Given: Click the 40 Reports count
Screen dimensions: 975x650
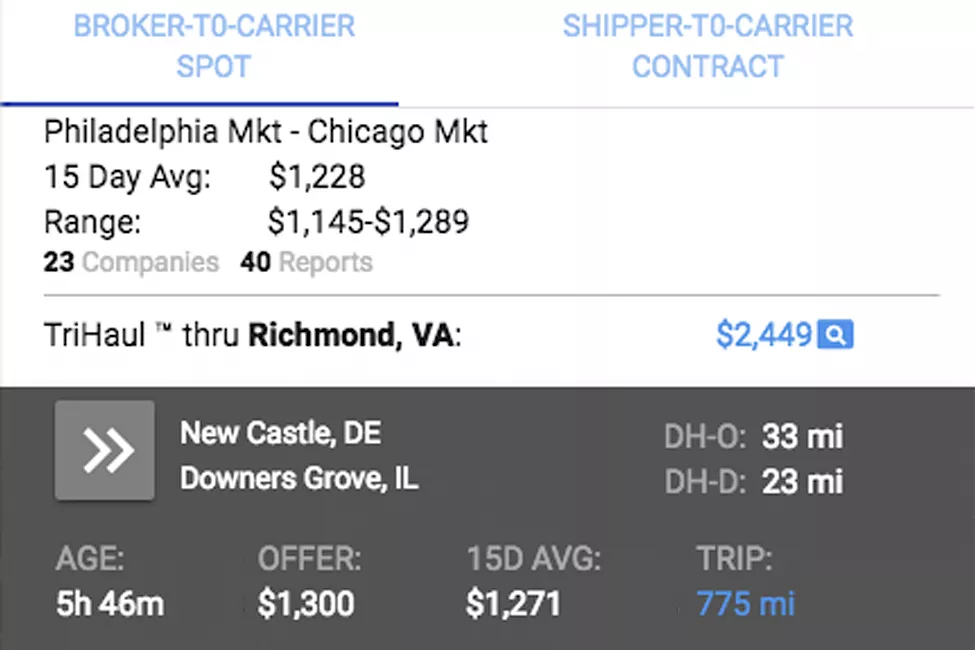Looking at the screenshot, I should pos(307,262).
